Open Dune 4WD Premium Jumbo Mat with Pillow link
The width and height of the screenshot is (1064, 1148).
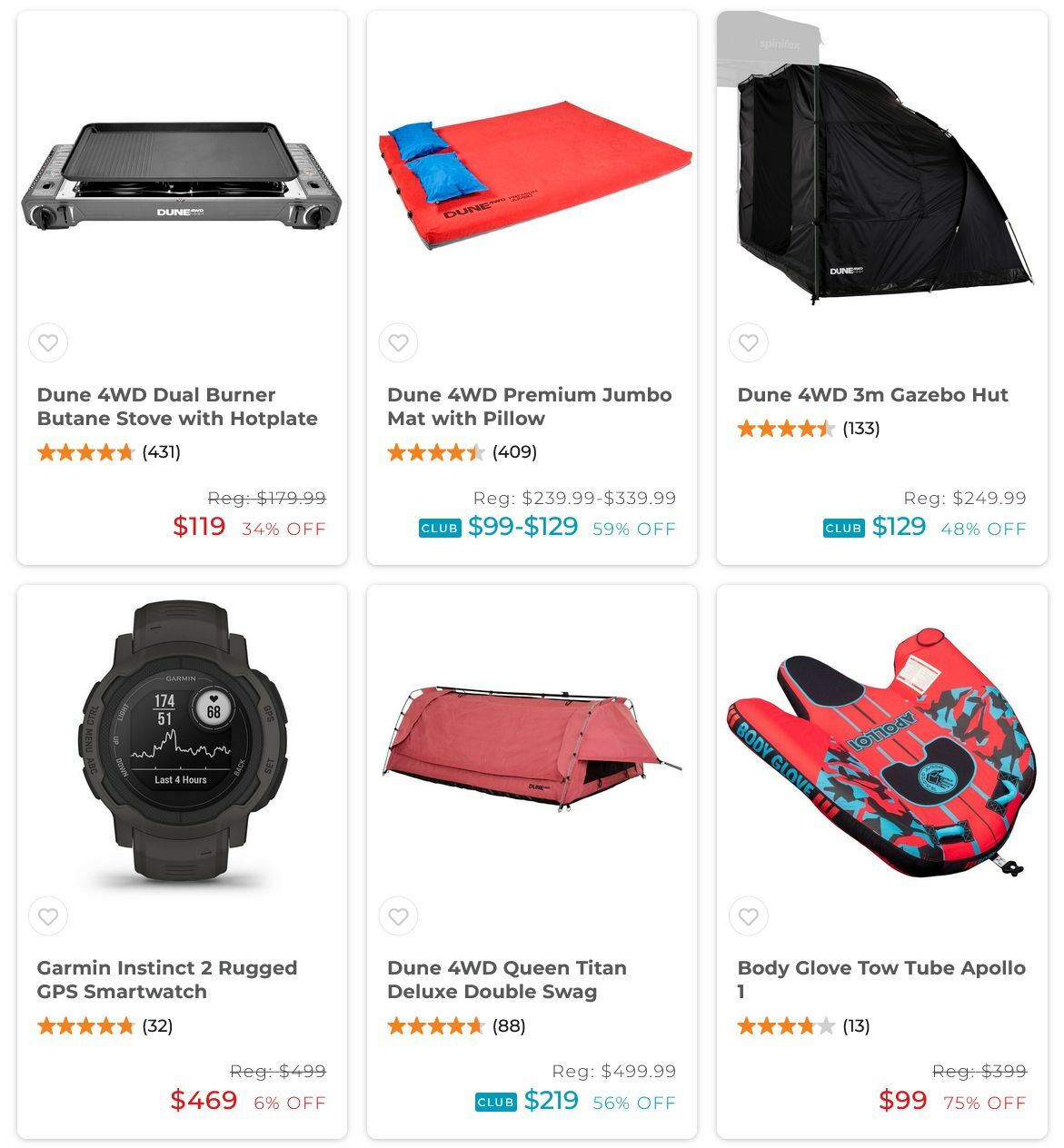(530, 407)
